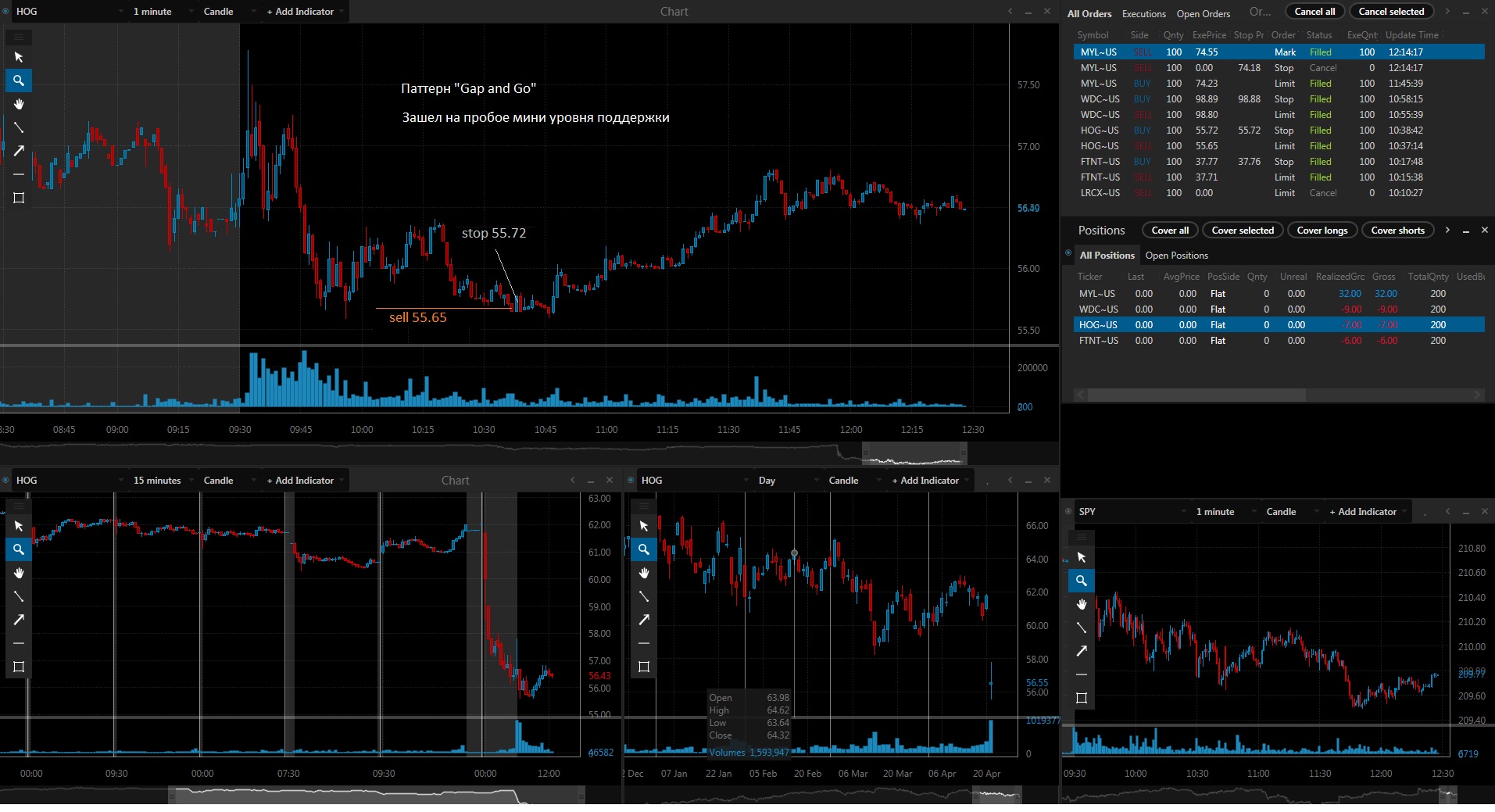Open the Open Positions tab

[1176, 256]
